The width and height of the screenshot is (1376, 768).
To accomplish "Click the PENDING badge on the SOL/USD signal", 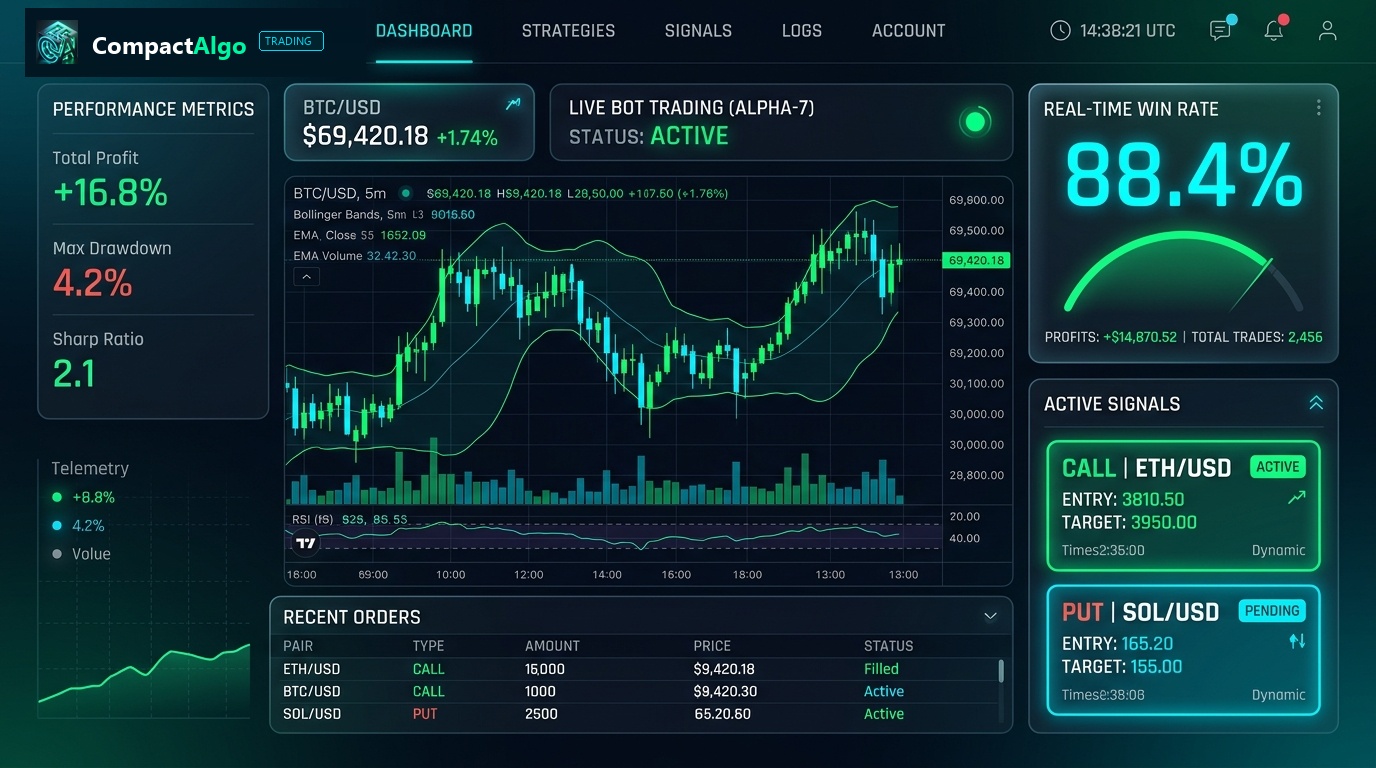I will coord(1272,611).
